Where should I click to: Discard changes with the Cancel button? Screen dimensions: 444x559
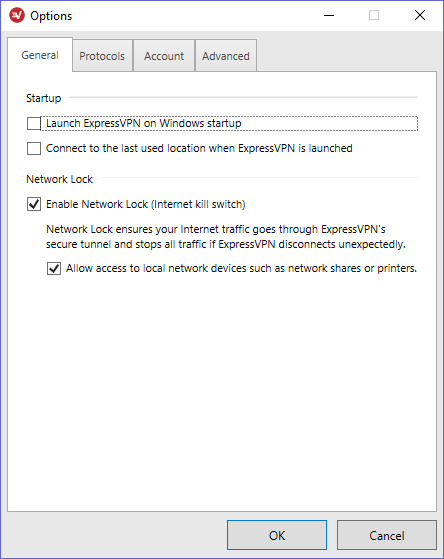coord(387,535)
